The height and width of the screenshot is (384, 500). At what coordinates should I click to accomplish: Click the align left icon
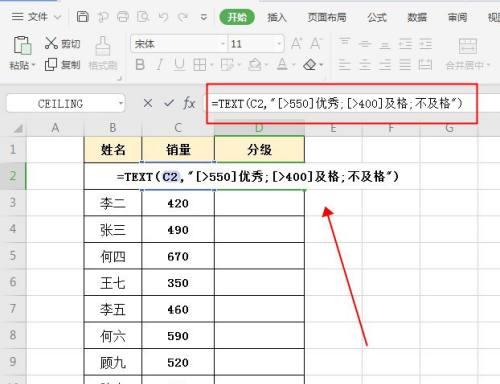[x=345, y=65]
